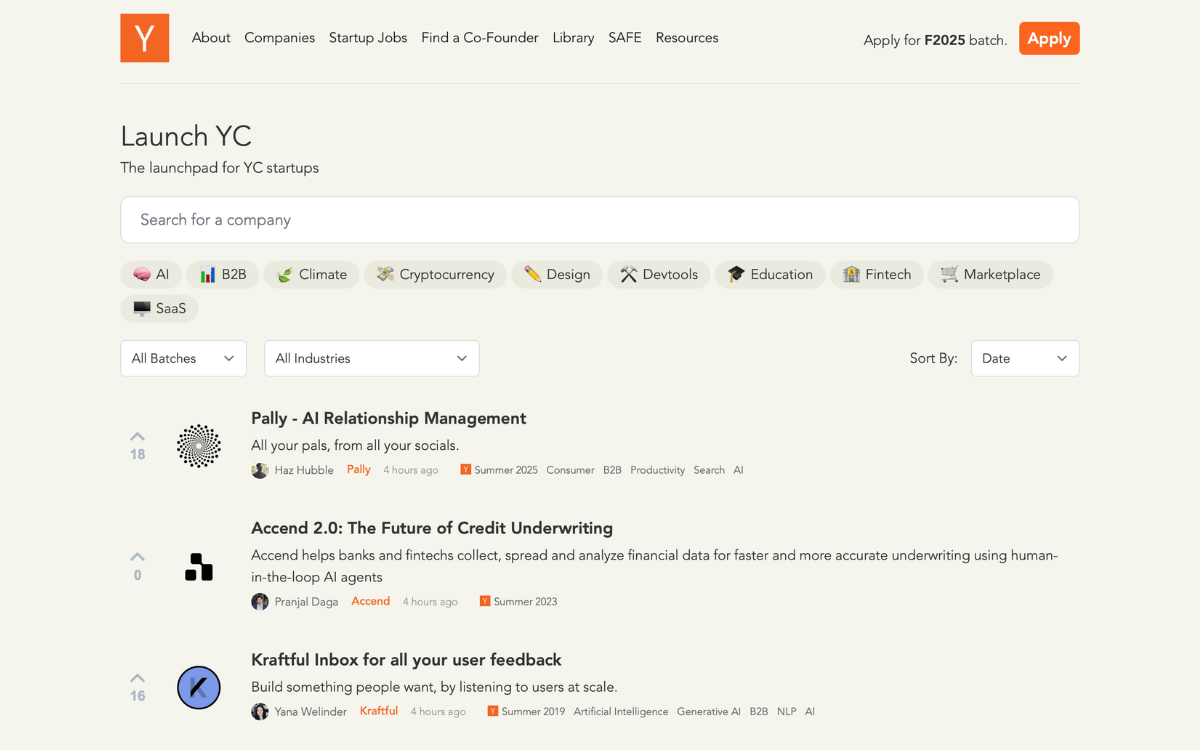Click the Pally vote count 18
1200x750 pixels.
click(137, 455)
